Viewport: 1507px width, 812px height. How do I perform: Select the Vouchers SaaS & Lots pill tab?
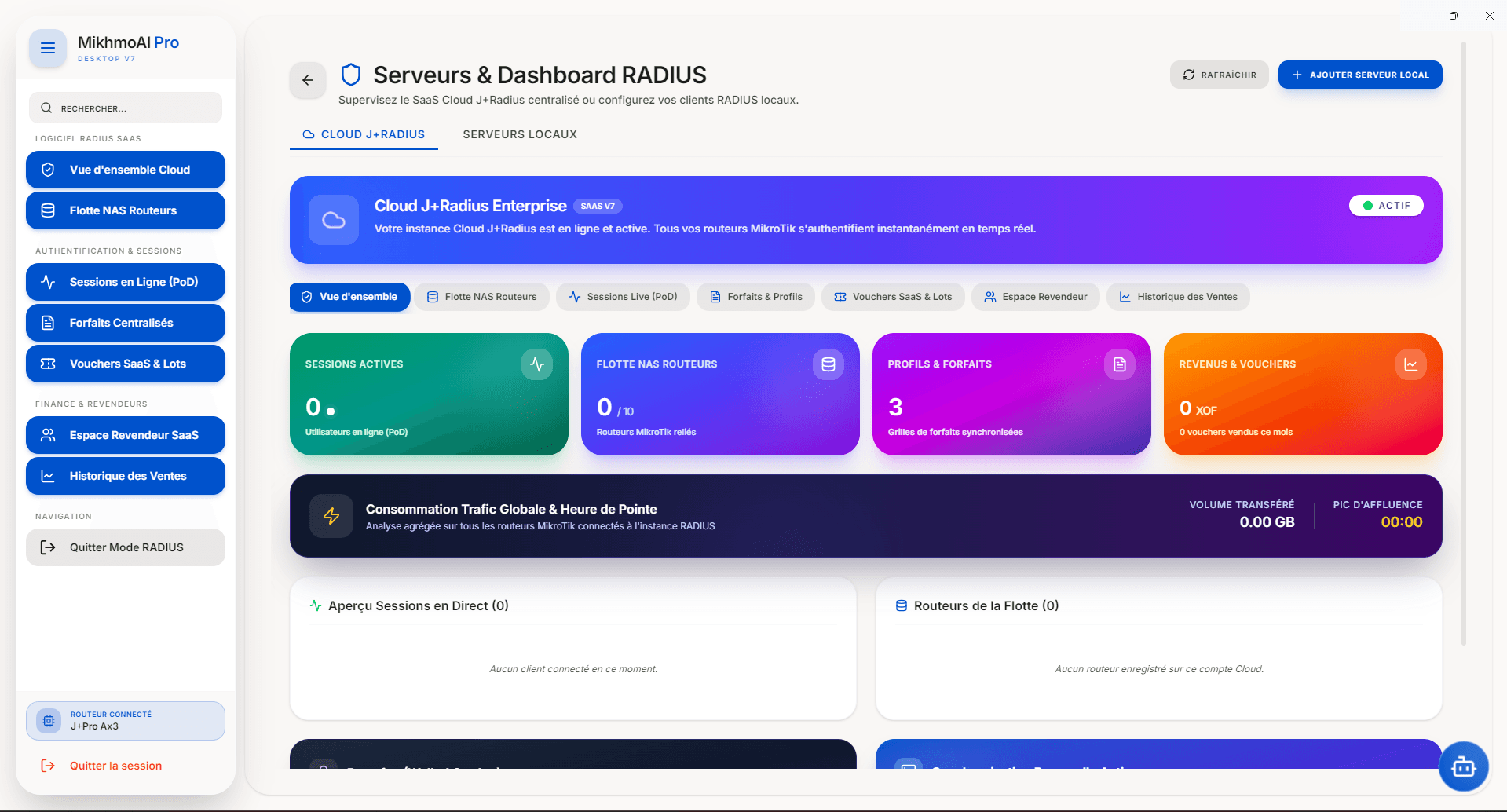(x=893, y=297)
